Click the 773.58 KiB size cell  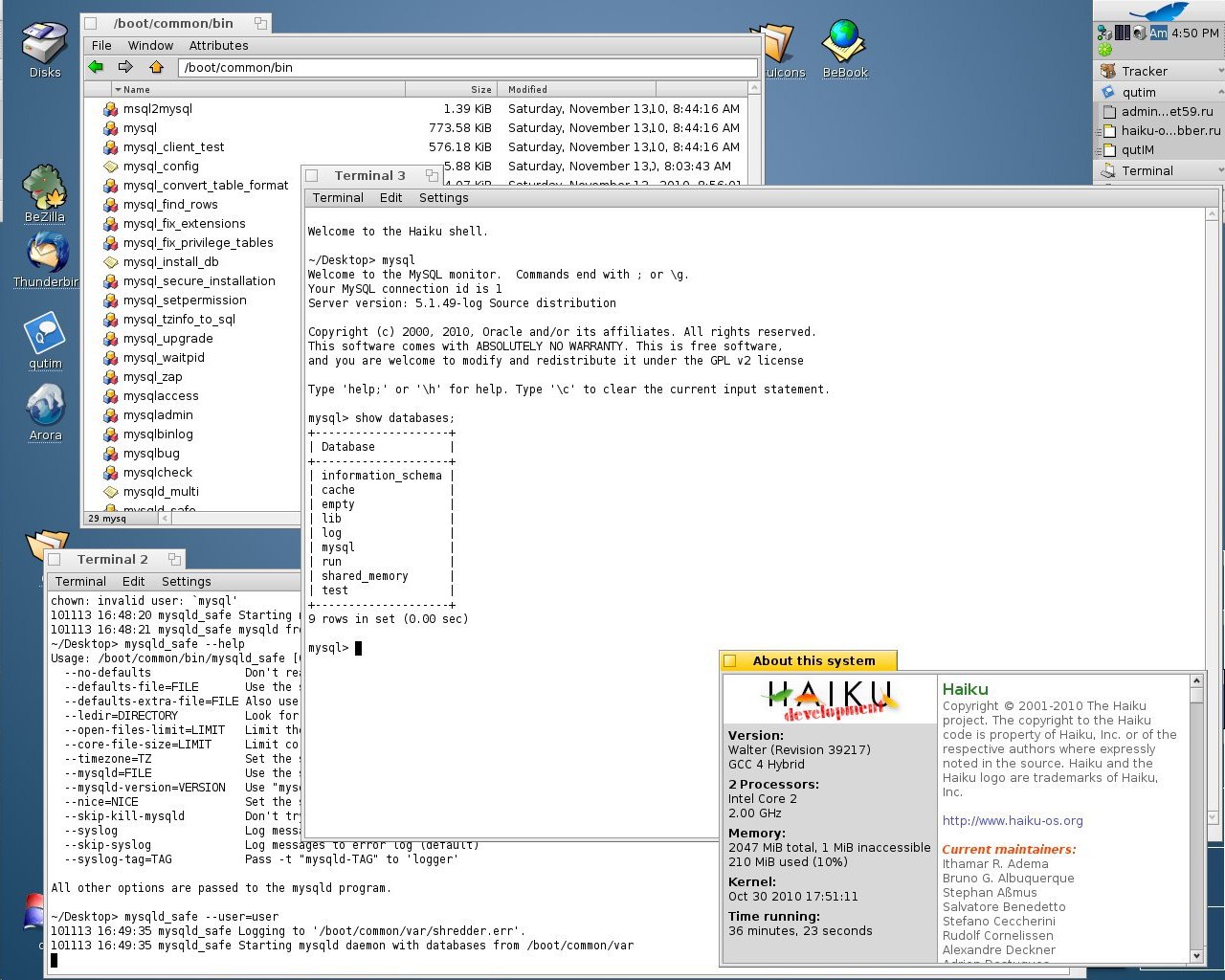460,128
